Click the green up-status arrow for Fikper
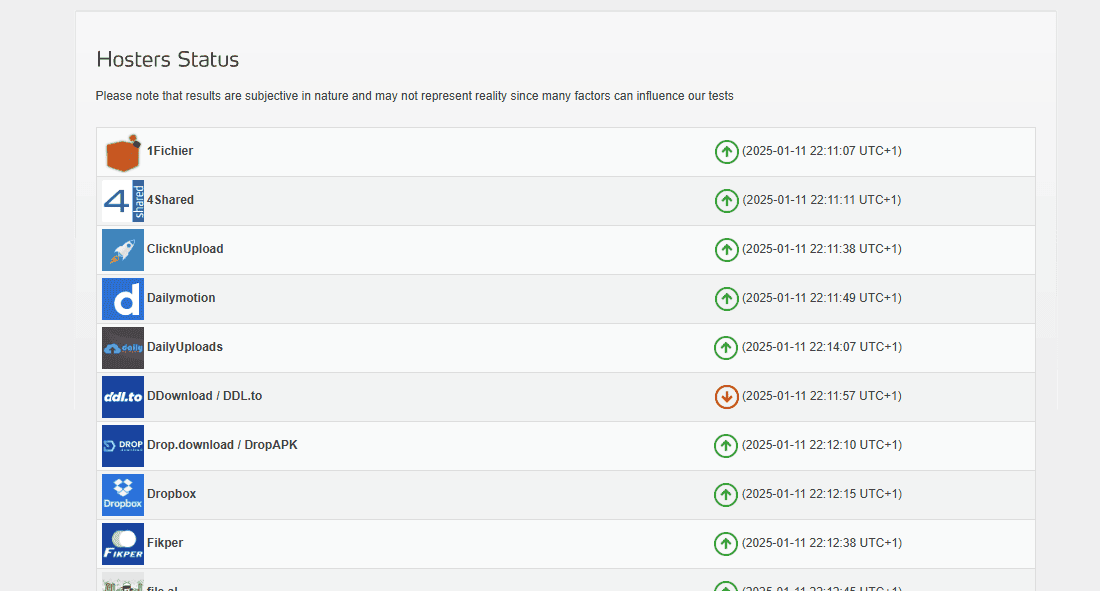This screenshot has width=1100, height=591. [x=726, y=544]
